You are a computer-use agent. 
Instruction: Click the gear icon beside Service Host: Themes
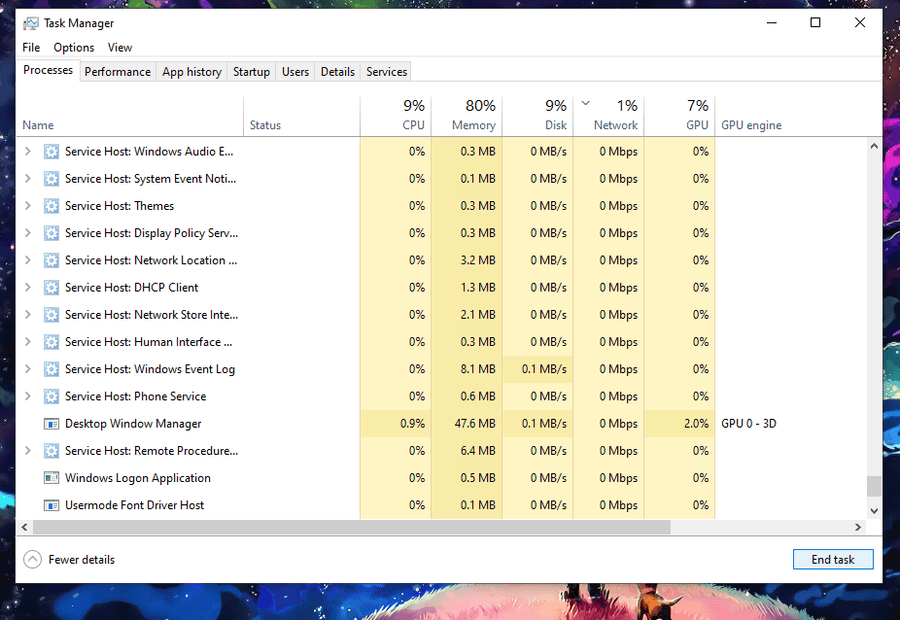tap(51, 206)
